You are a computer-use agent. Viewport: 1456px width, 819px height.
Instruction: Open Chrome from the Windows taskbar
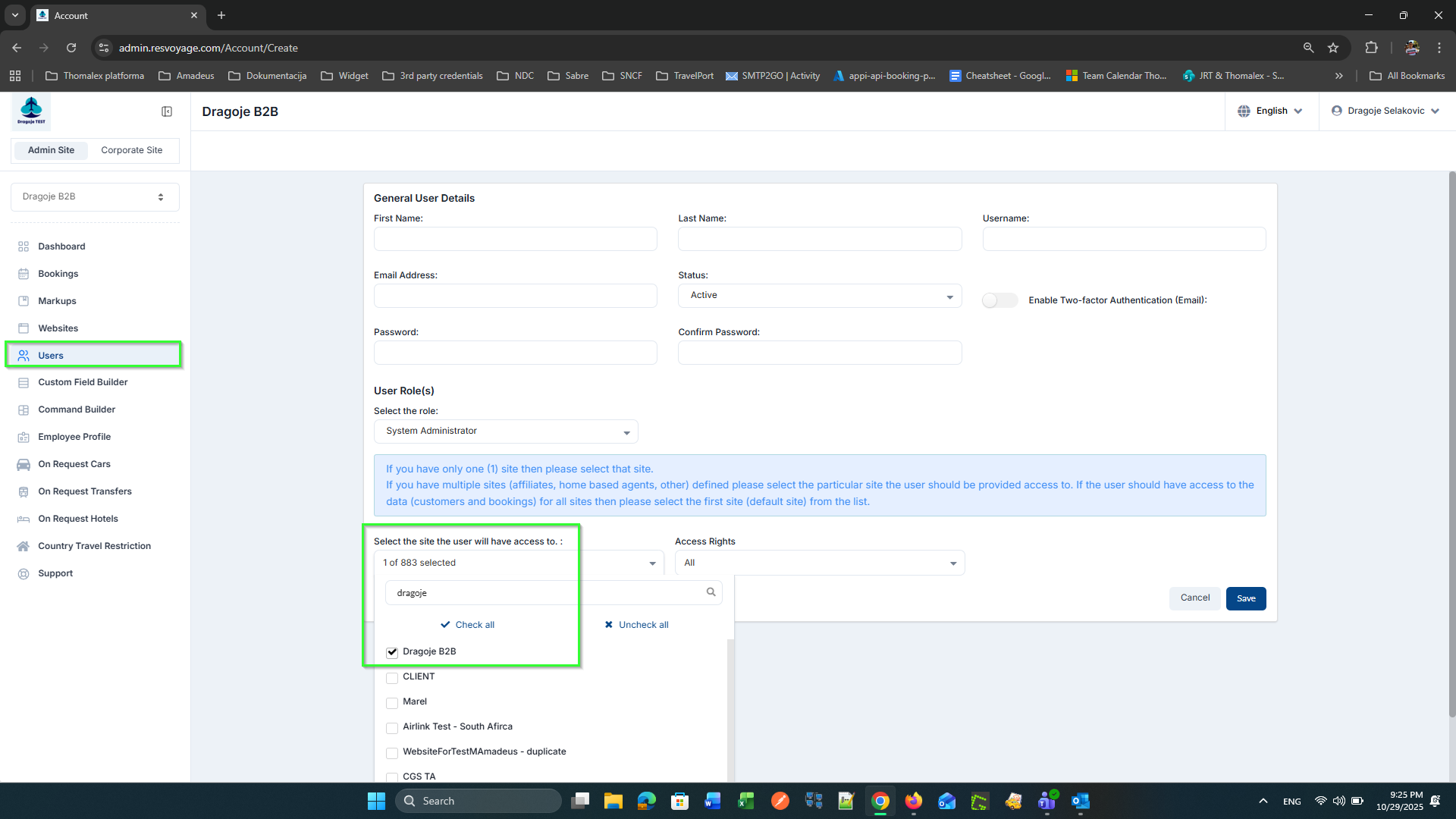click(880, 801)
